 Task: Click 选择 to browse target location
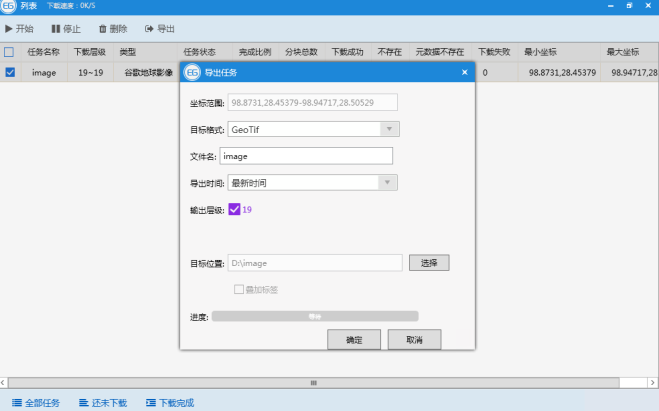pos(429,263)
